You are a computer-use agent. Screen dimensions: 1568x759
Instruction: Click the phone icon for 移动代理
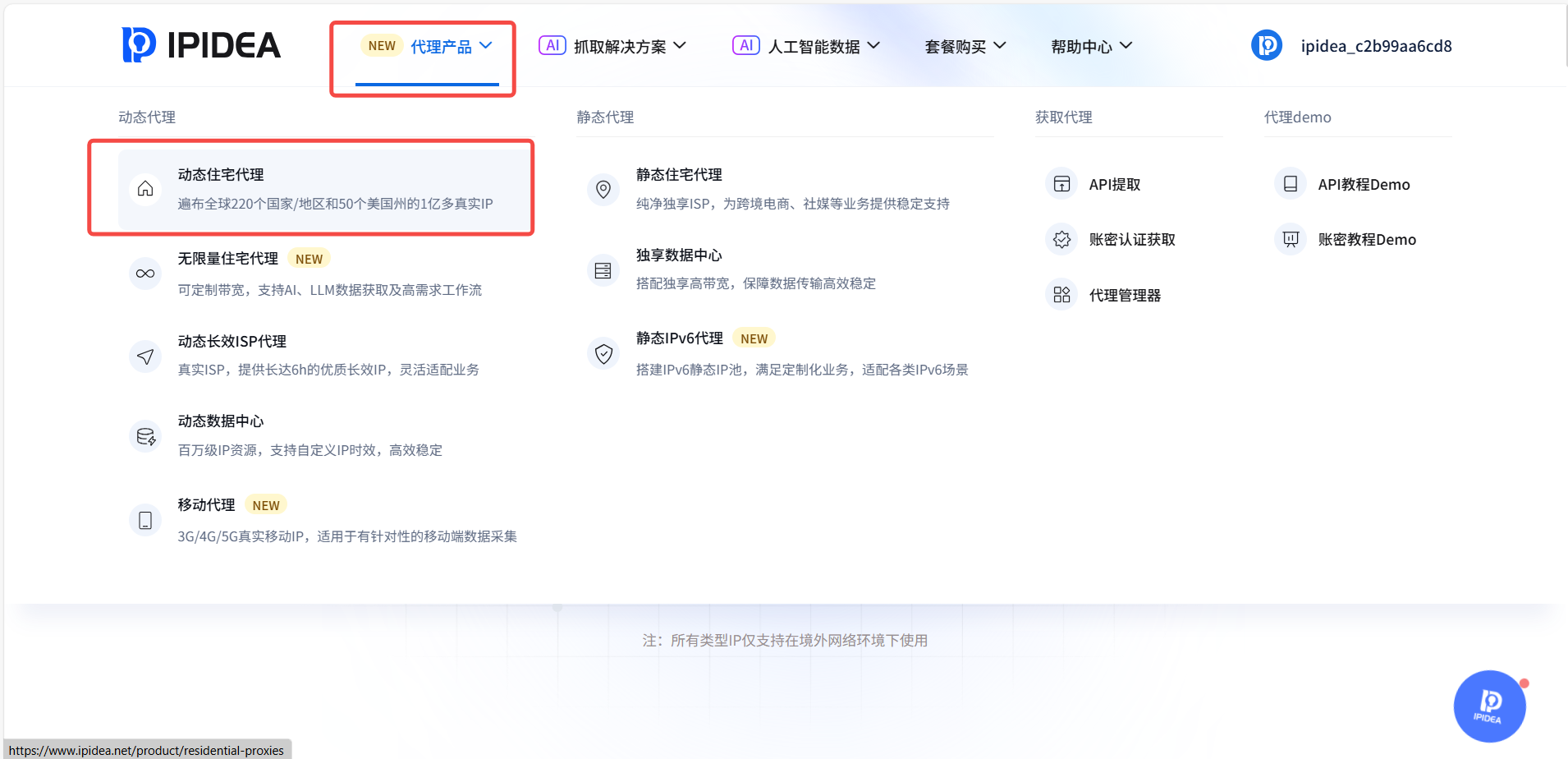pyautogui.click(x=145, y=520)
